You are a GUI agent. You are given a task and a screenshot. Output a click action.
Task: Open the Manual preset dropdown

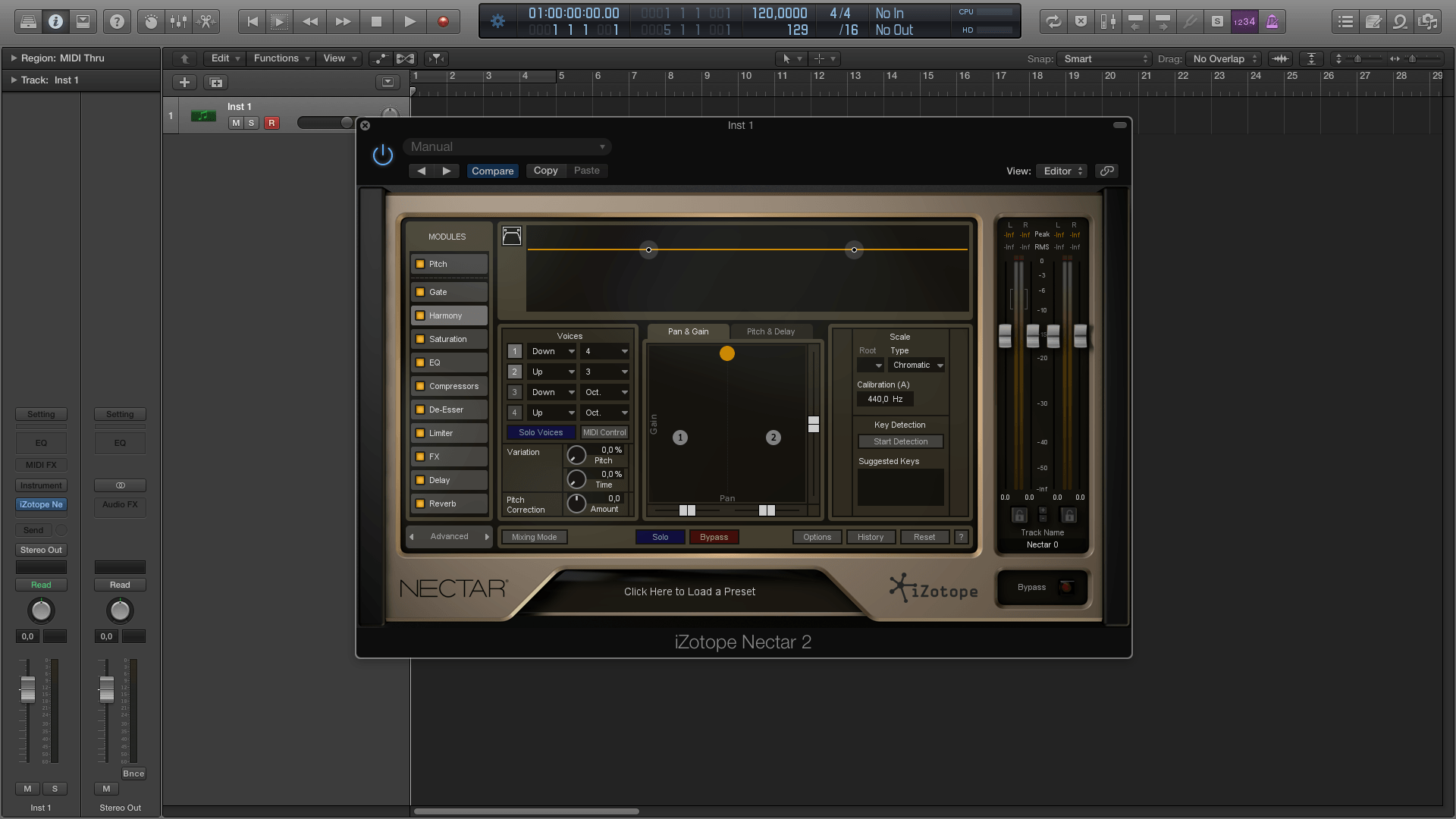(507, 147)
